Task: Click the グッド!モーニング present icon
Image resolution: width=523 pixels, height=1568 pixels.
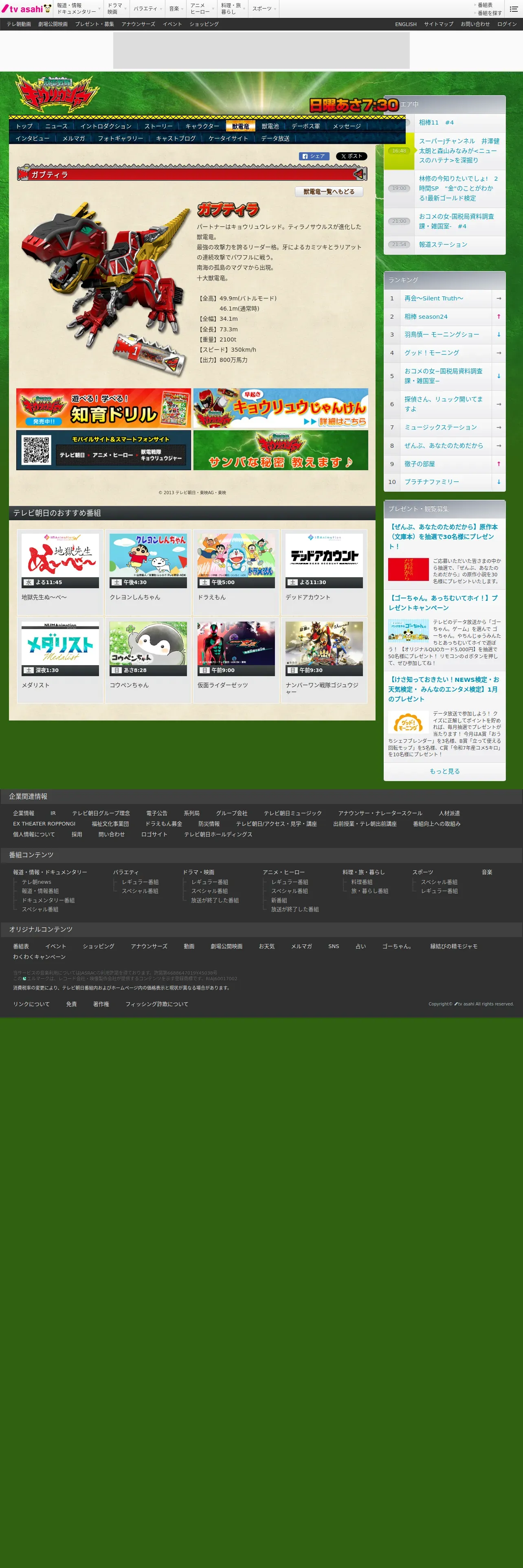Action: [409, 722]
